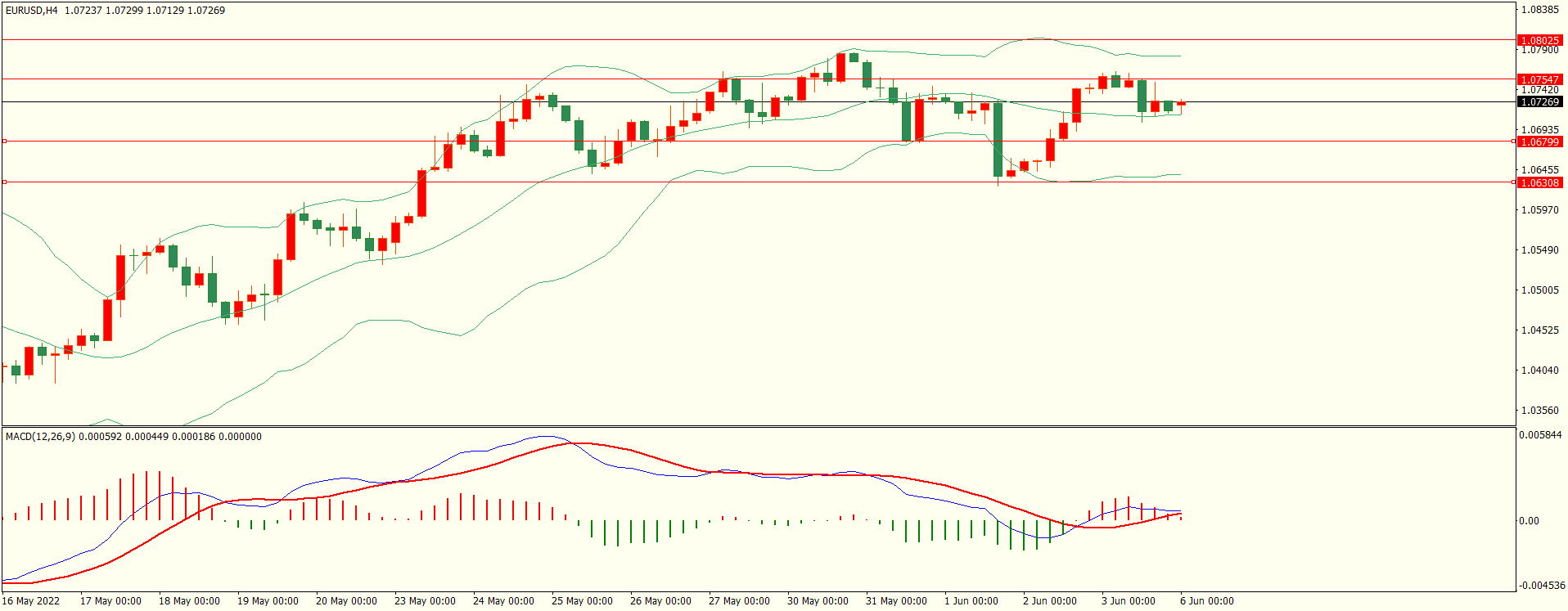
Task: Select the 1.05970 price axis label
Action: pos(1540,210)
